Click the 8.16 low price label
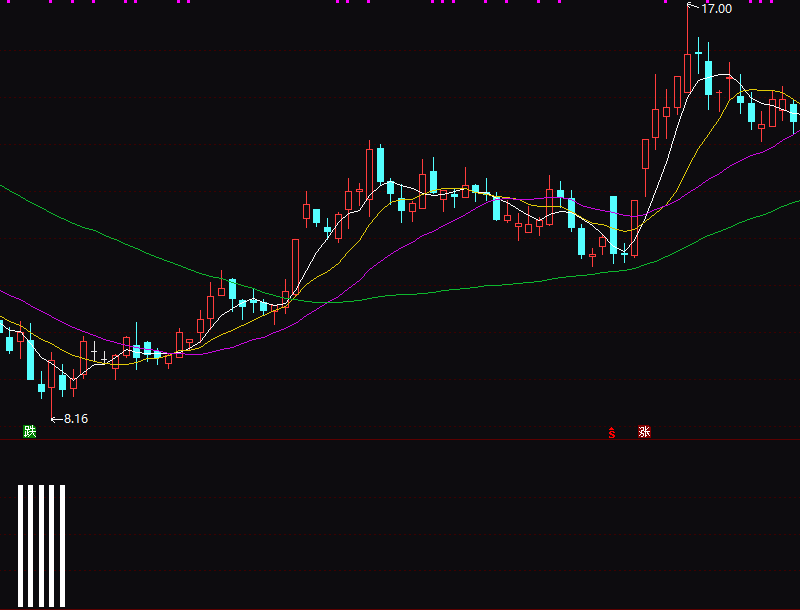Image resolution: width=800 pixels, height=610 pixels. [76, 419]
